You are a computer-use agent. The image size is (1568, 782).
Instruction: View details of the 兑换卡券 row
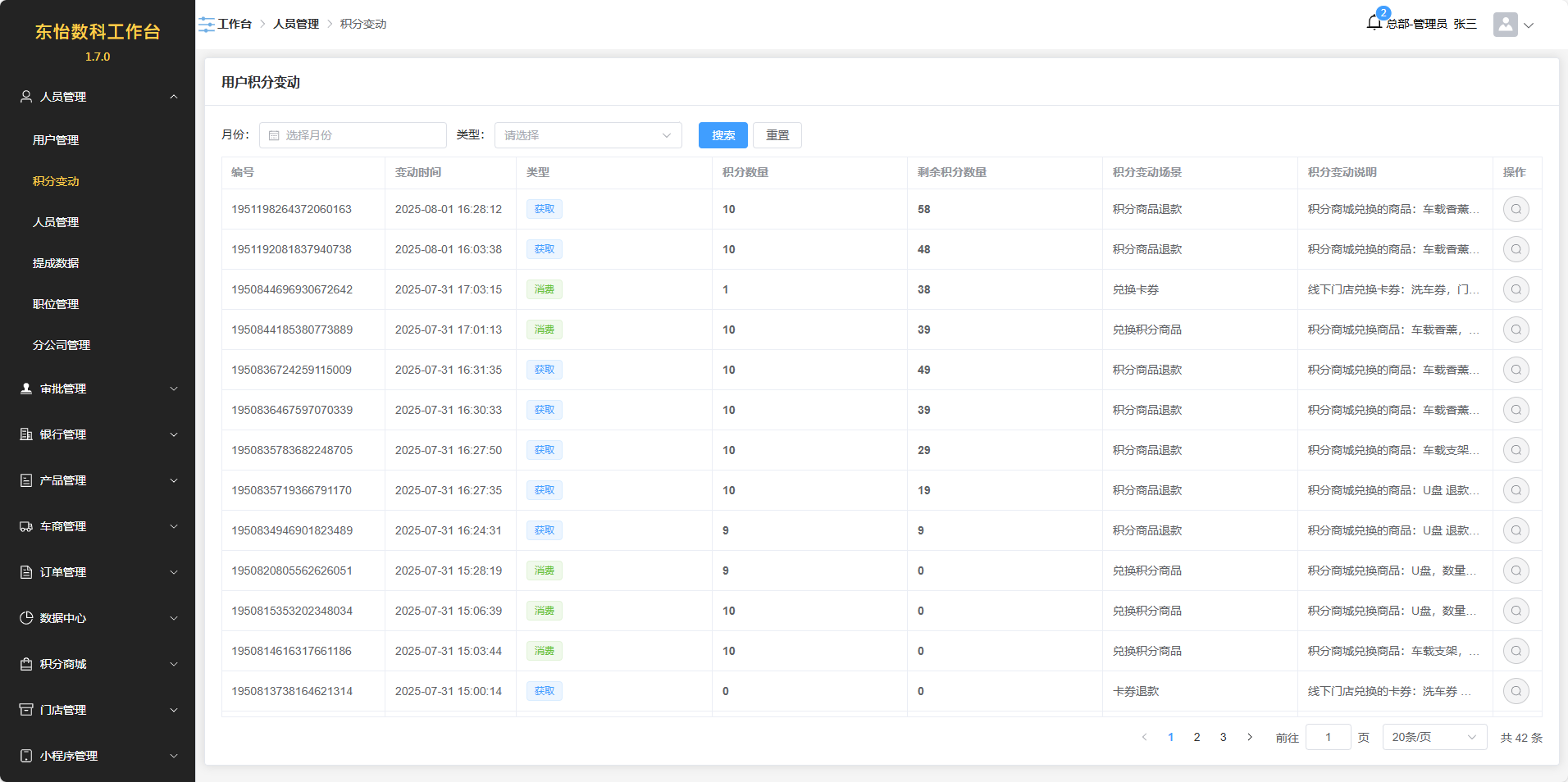[x=1516, y=289]
